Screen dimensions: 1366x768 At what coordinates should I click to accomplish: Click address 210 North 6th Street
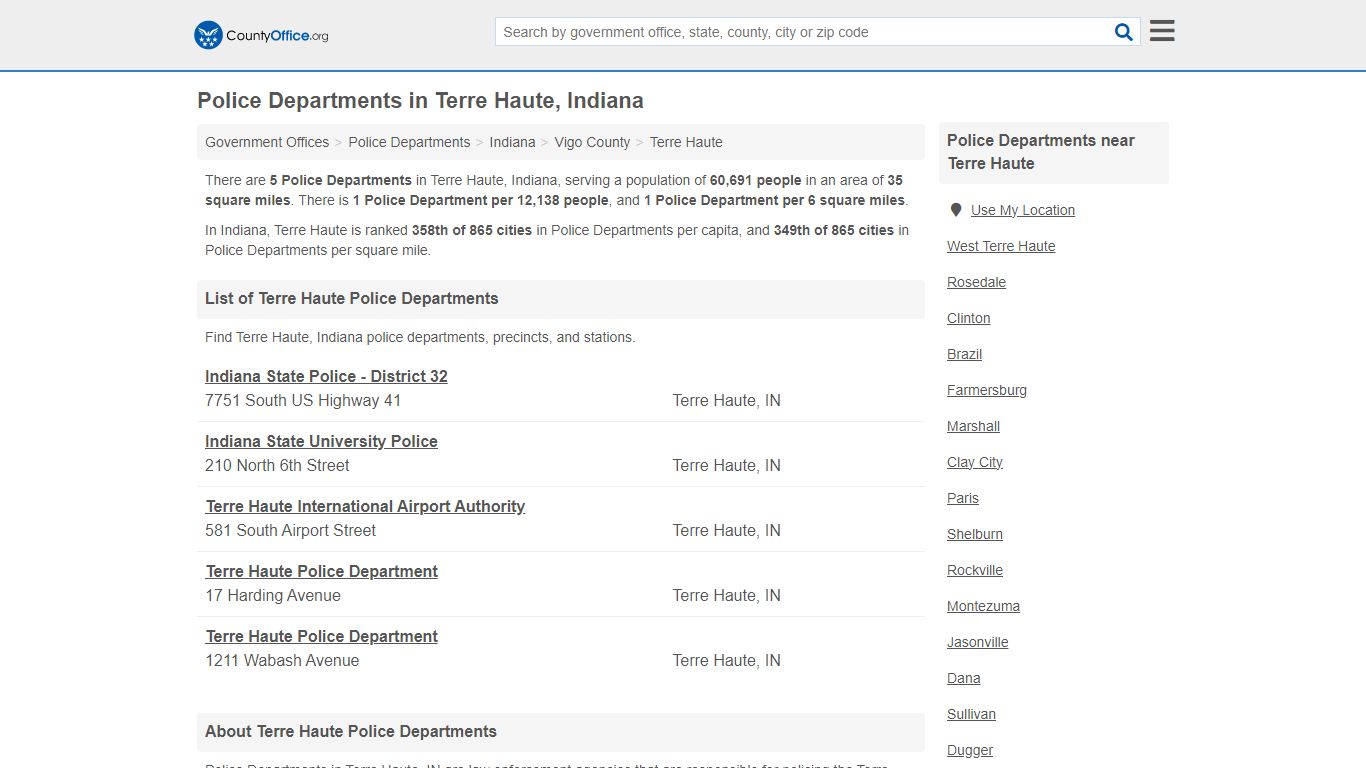pyautogui.click(x=277, y=465)
